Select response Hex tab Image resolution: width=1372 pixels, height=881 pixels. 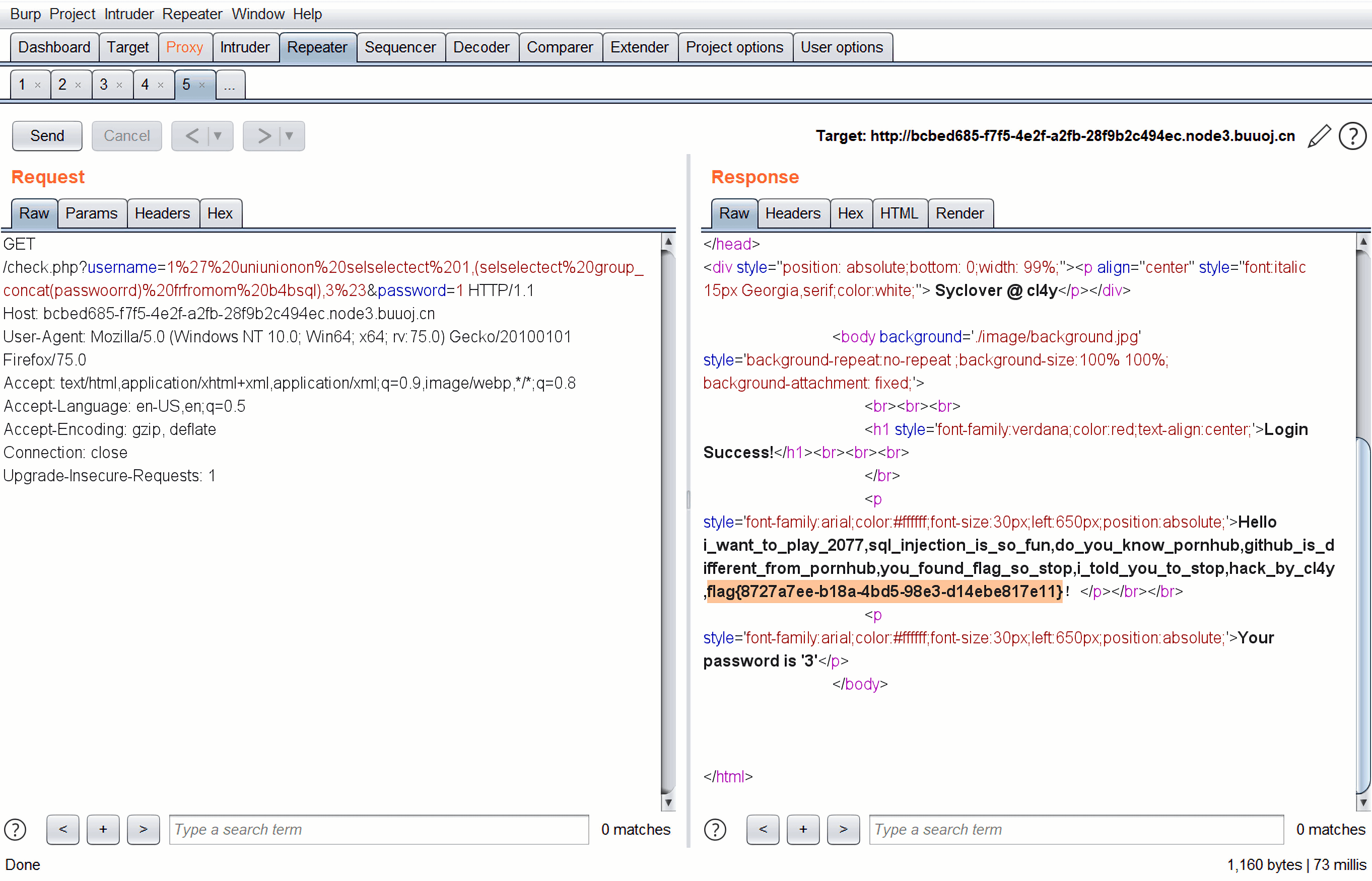tap(851, 213)
